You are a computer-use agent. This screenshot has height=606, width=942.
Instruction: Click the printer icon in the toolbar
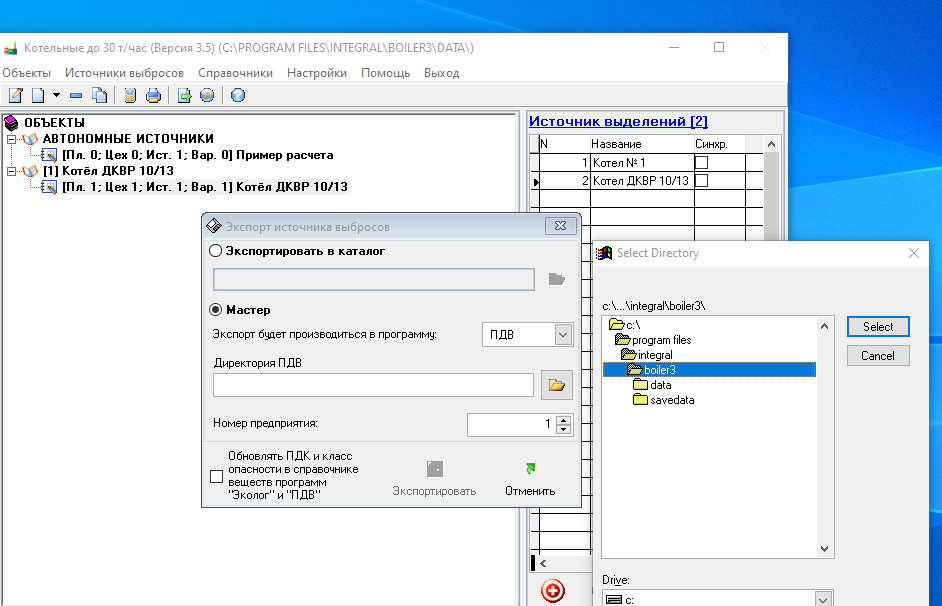pyautogui.click(x=153, y=96)
